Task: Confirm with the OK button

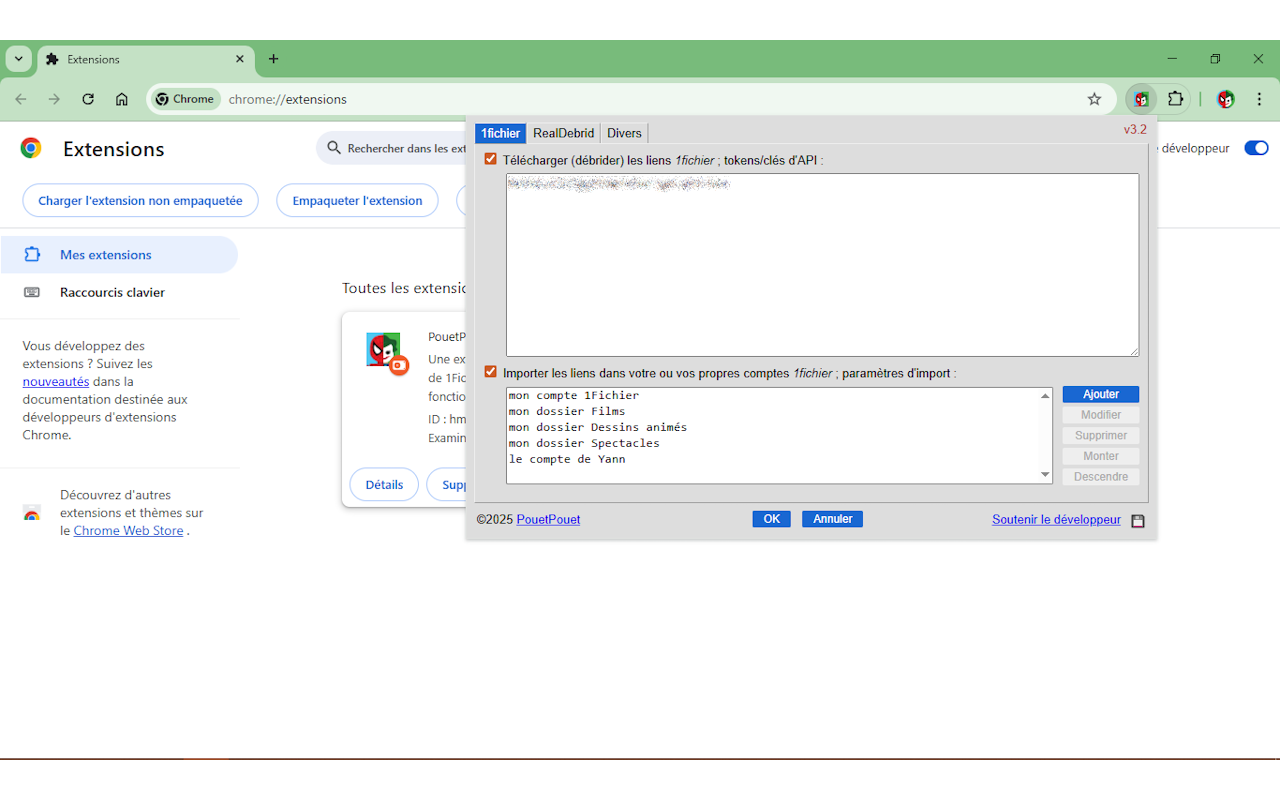Action: point(771,519)
